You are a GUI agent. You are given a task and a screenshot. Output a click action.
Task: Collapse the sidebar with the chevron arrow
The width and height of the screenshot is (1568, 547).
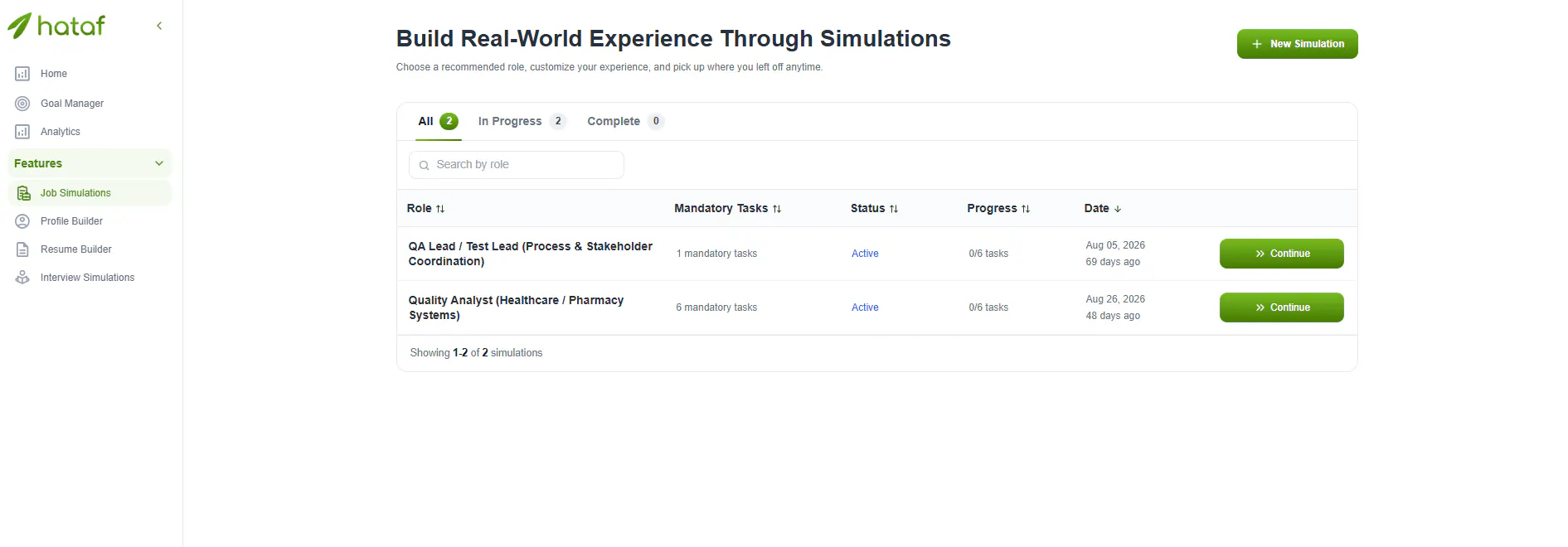(159, 26)
